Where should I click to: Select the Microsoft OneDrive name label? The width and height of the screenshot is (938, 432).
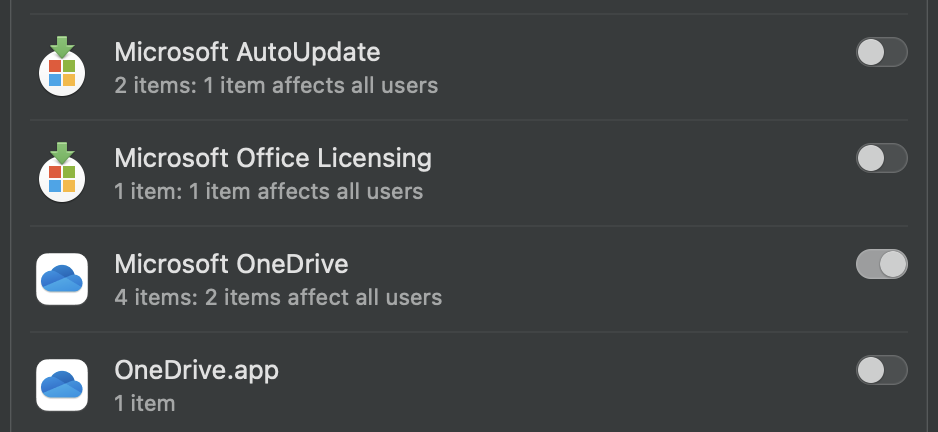(x=231, y=264)
